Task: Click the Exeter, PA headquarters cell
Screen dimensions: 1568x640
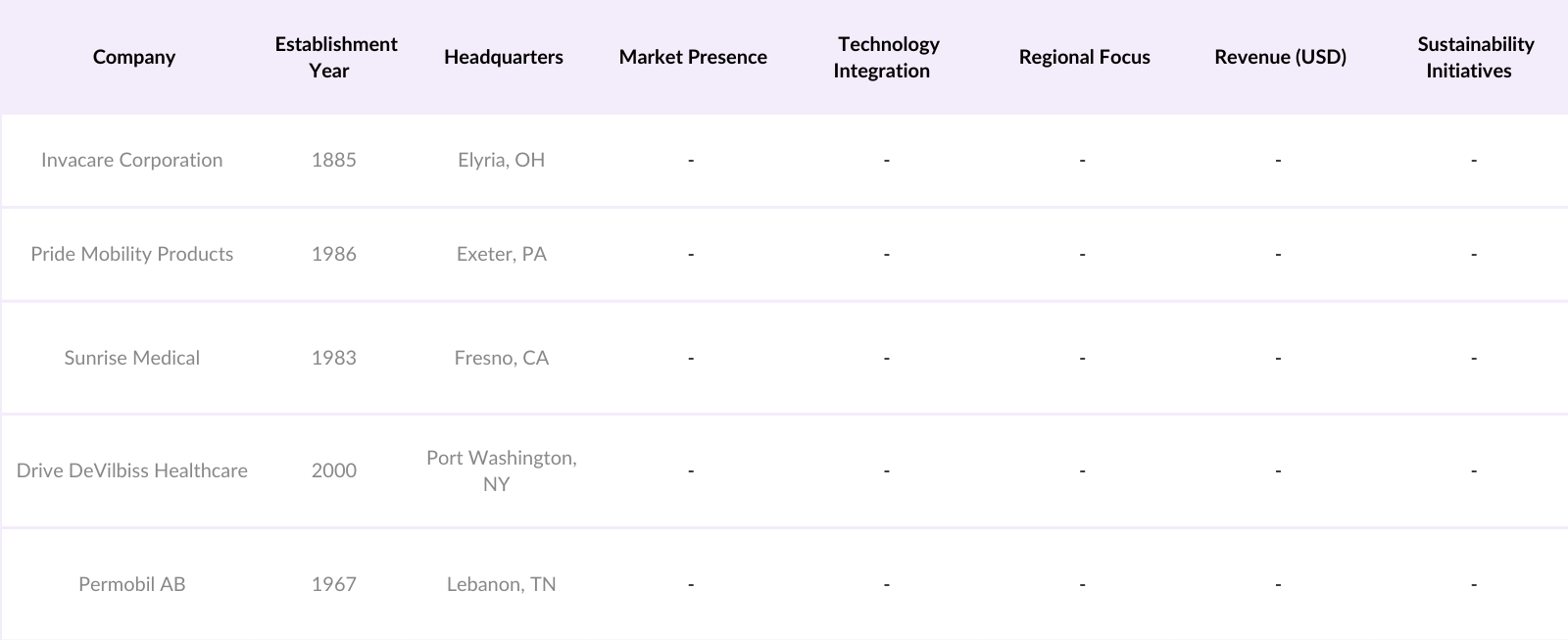Action: tap(501, 254)
